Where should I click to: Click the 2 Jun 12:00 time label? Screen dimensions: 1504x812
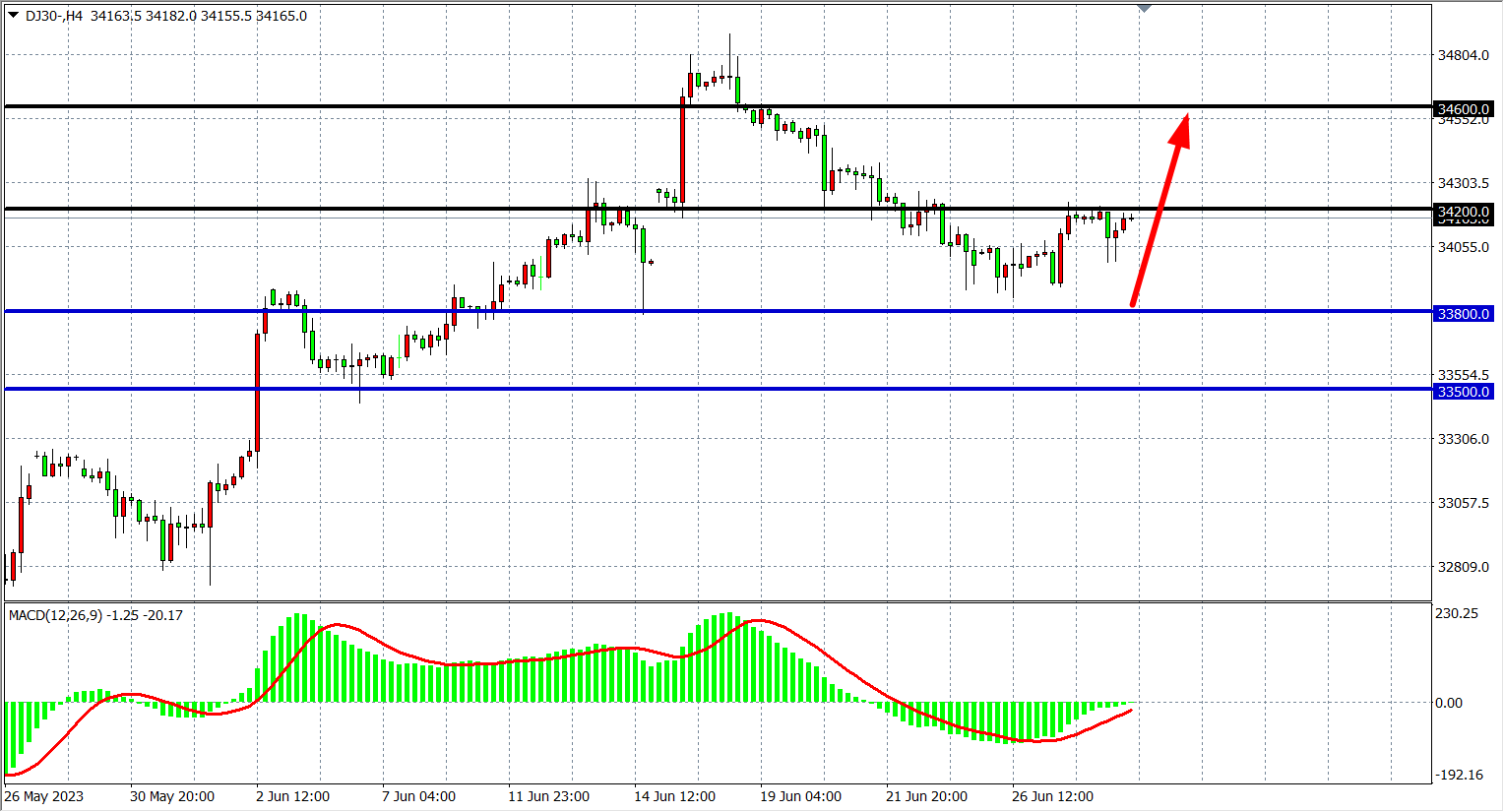pos(292,796)
